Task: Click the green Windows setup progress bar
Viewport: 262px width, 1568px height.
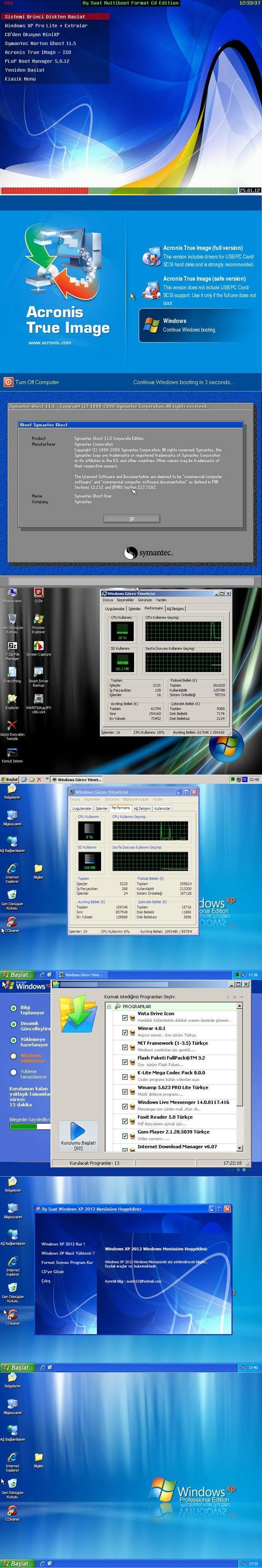Action: click(x=30, y=1127)
